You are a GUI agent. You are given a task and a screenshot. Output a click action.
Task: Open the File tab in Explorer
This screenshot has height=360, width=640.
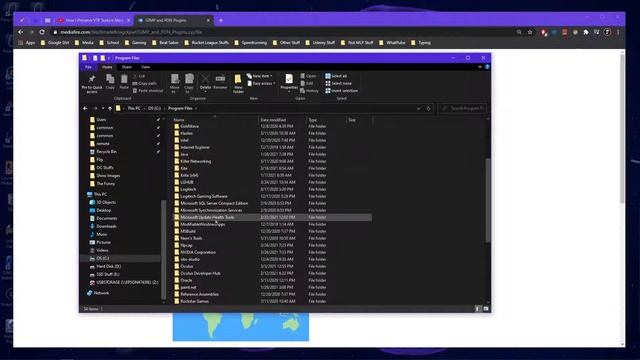88,67
